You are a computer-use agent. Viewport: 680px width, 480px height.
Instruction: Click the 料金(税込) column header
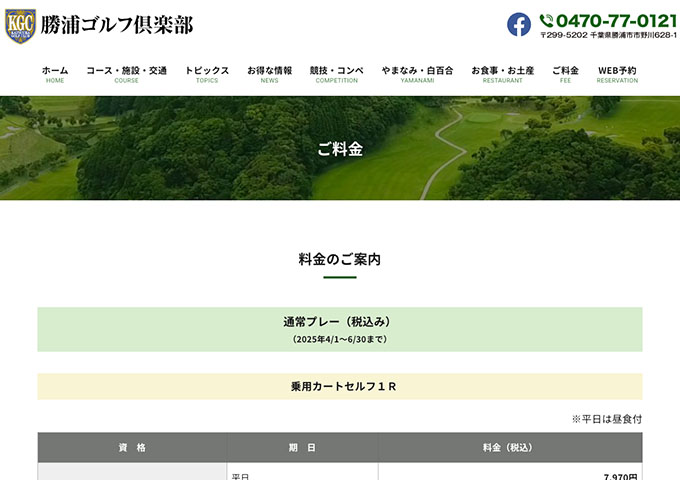click(510, 447)
